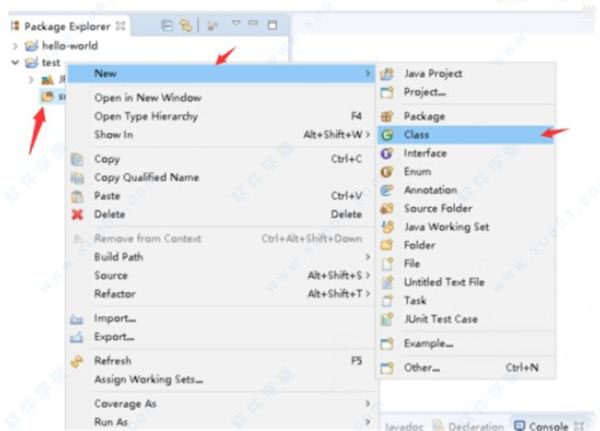Select Class in the New submenu
Screen dimensions: 600x431
point(417,134)
